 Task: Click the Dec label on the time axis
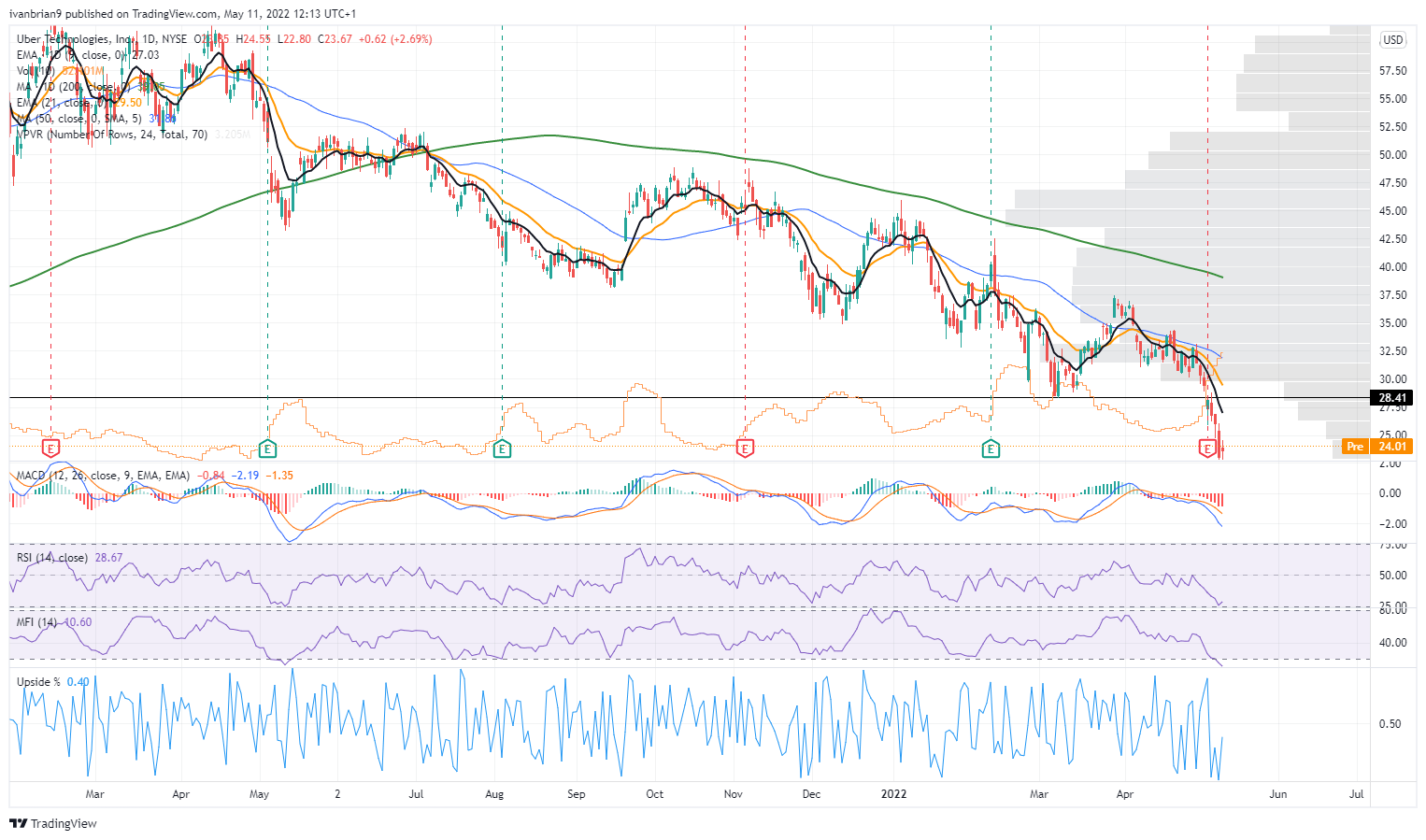pyautogui.click(x=811, y=794)
